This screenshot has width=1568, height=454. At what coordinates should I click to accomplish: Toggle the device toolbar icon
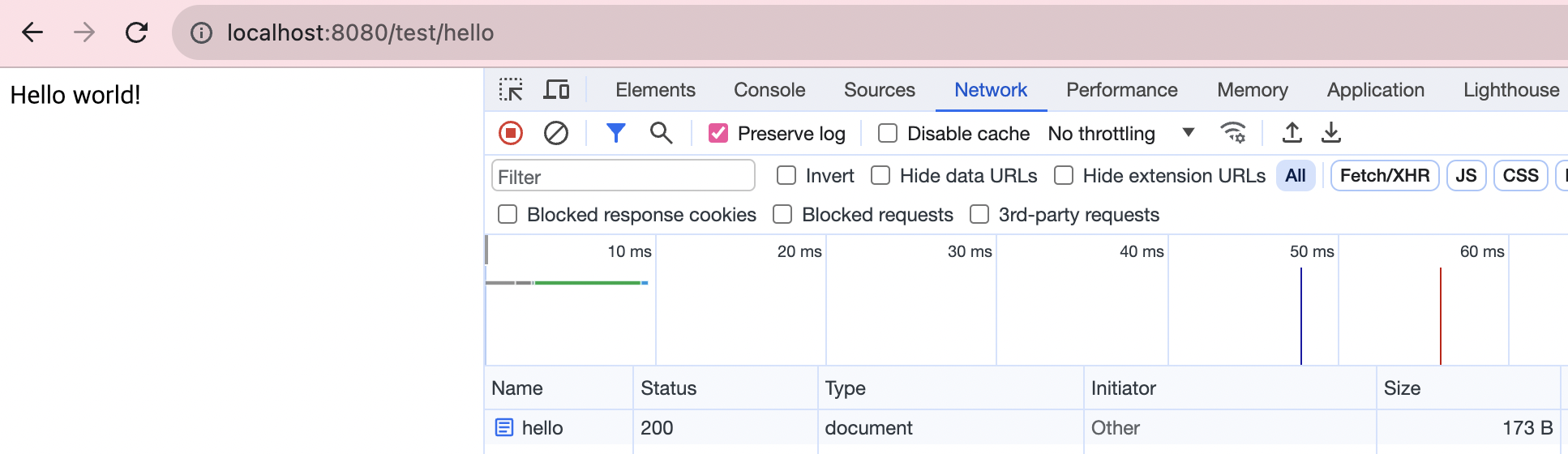coord(556,89)
